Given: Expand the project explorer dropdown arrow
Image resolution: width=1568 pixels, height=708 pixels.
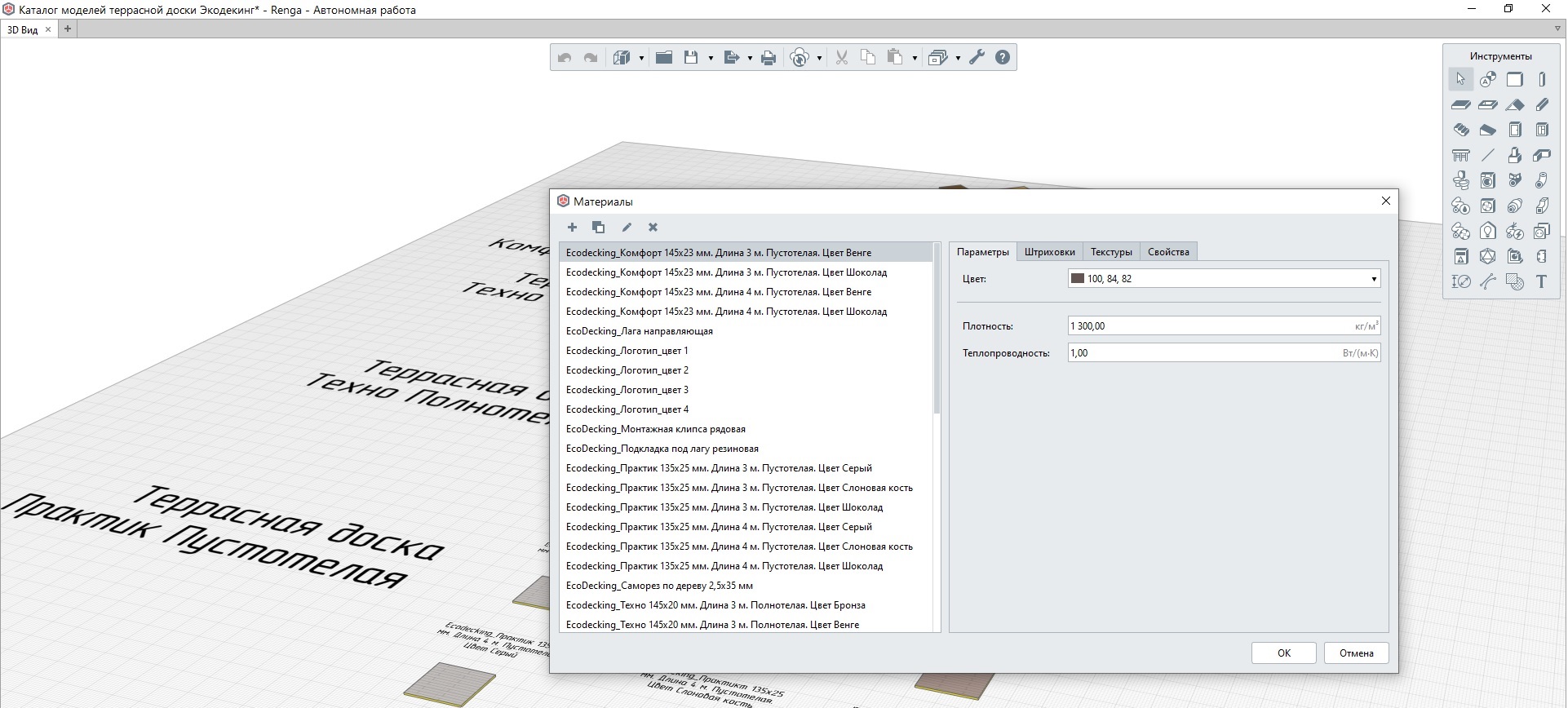Looking at the screenshot, I should tap(958, 58).
